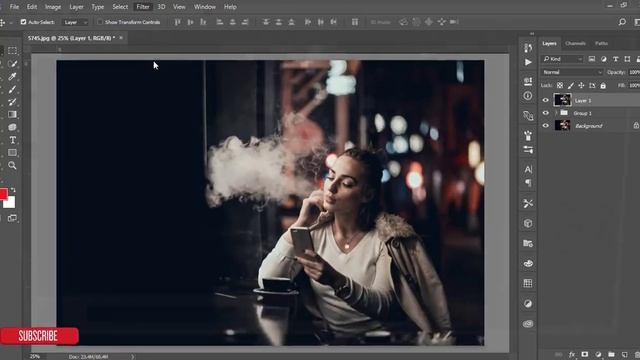Open the Character panel icon
Image resolution: width=640 pixels, height=360 pixels.
(x=528, y=169)
